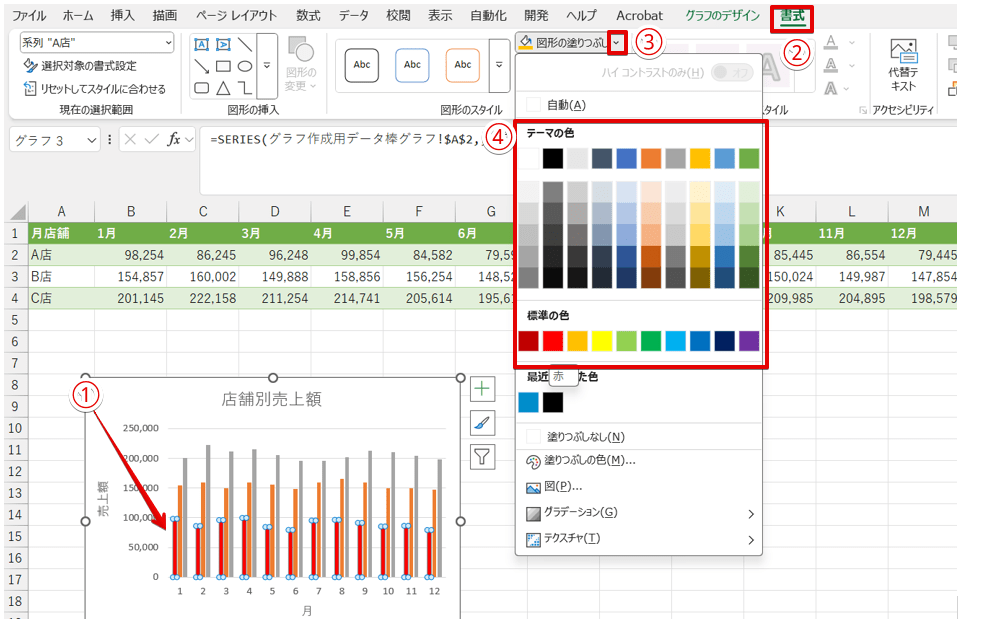Open the 書式 ribbon tab

[791, 16]
